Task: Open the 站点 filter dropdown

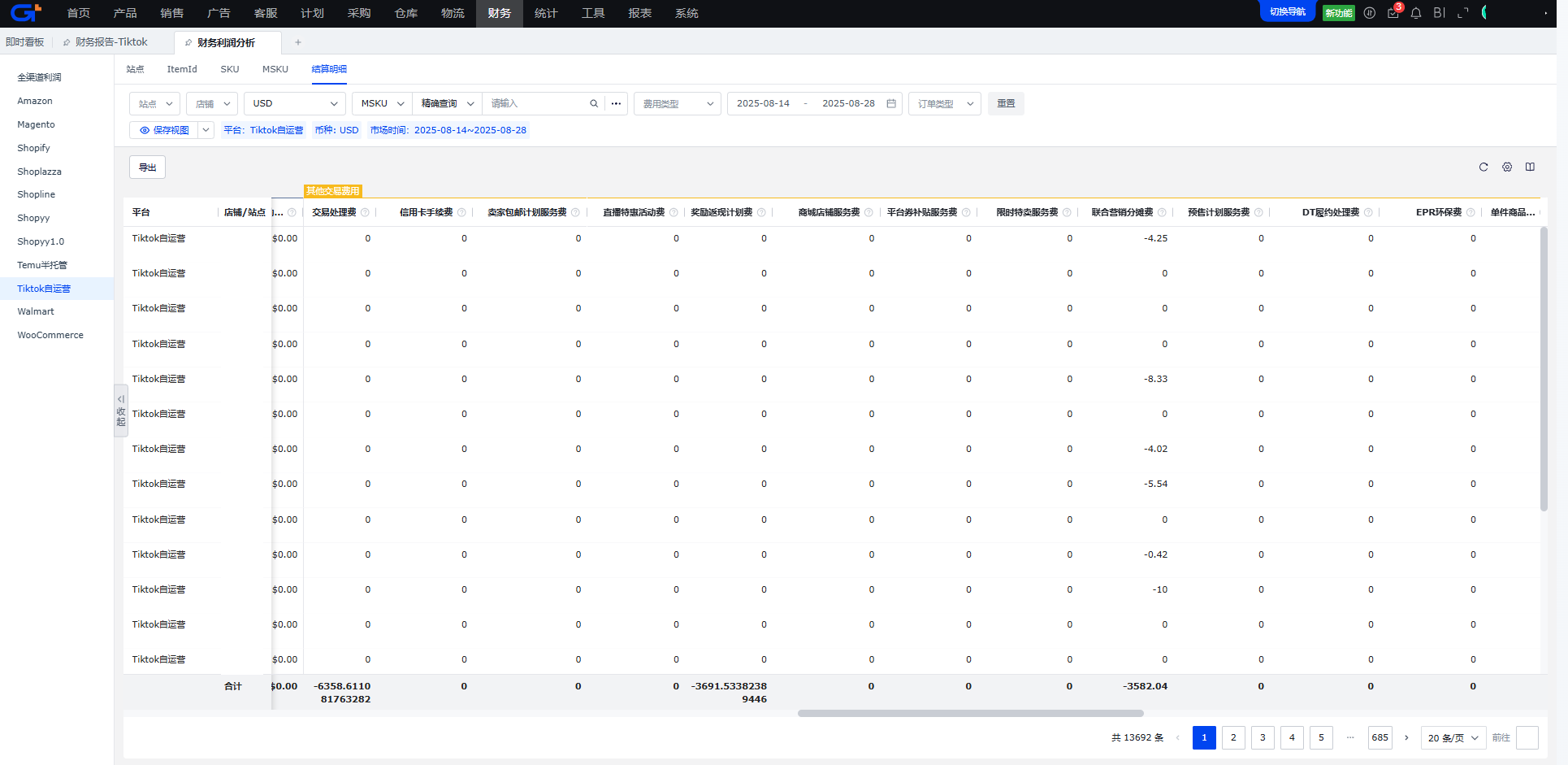Action: (154, 103)
